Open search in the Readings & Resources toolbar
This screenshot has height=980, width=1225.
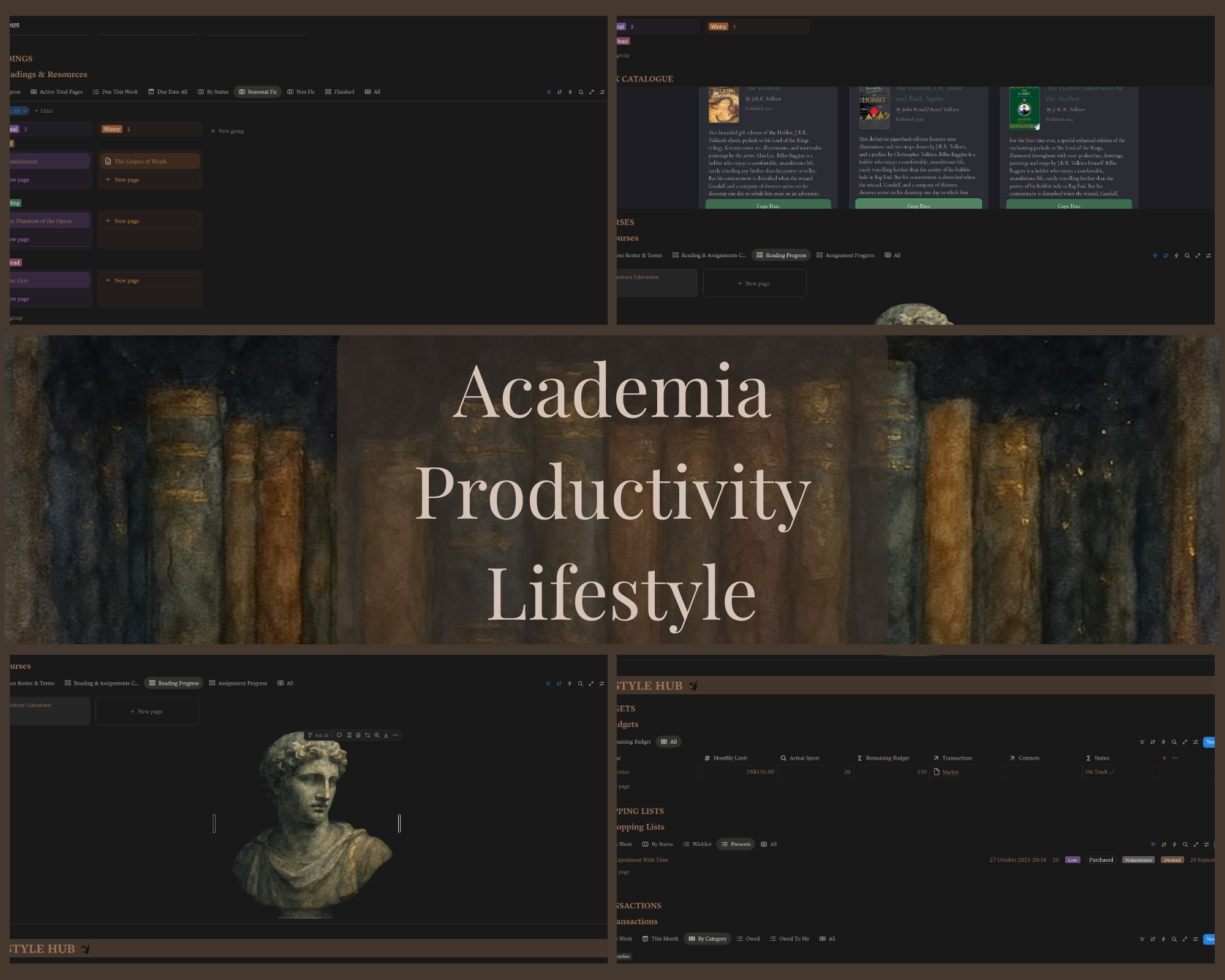(580, 92)
